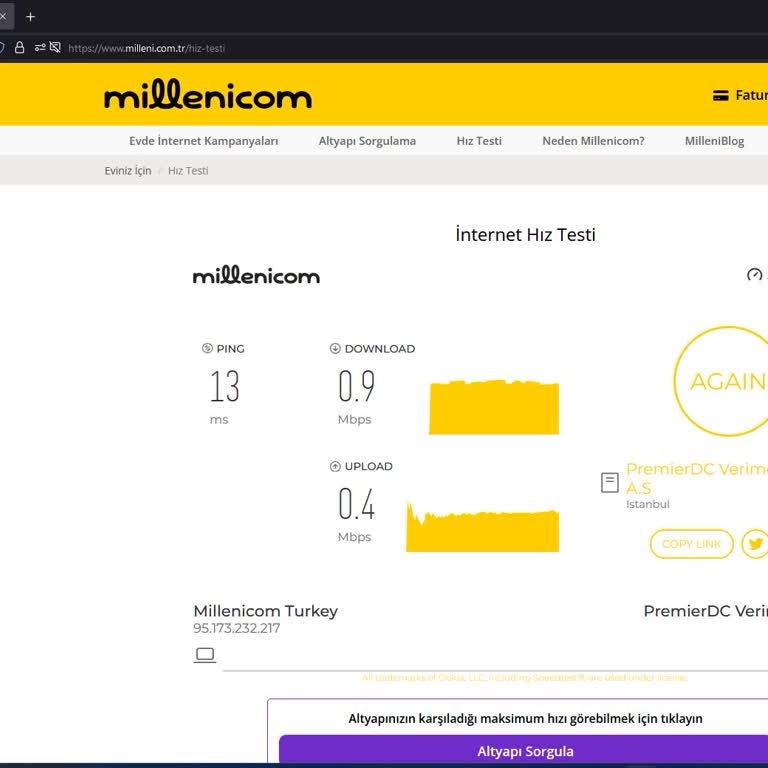Click the small Millenicom logo in speed test widget
The image size is (768, 768).
[x=256, y=275]
